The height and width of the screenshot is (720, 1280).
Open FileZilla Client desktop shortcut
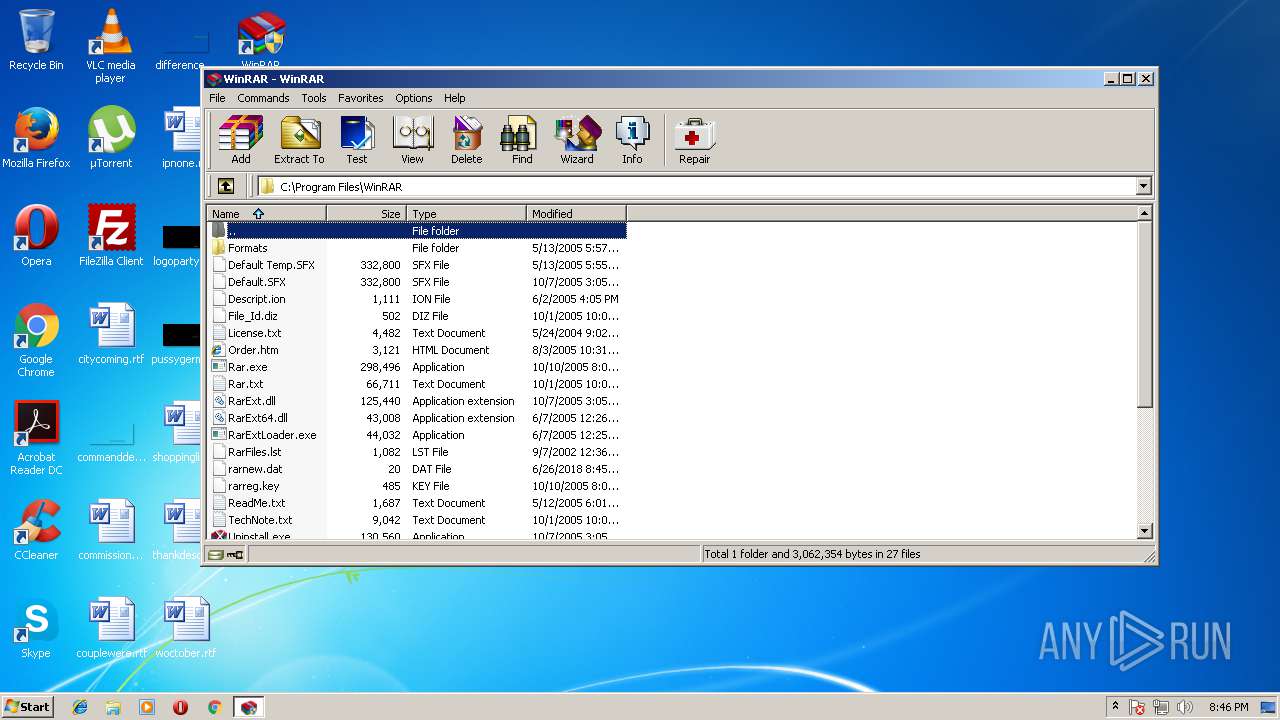point(110,236)
